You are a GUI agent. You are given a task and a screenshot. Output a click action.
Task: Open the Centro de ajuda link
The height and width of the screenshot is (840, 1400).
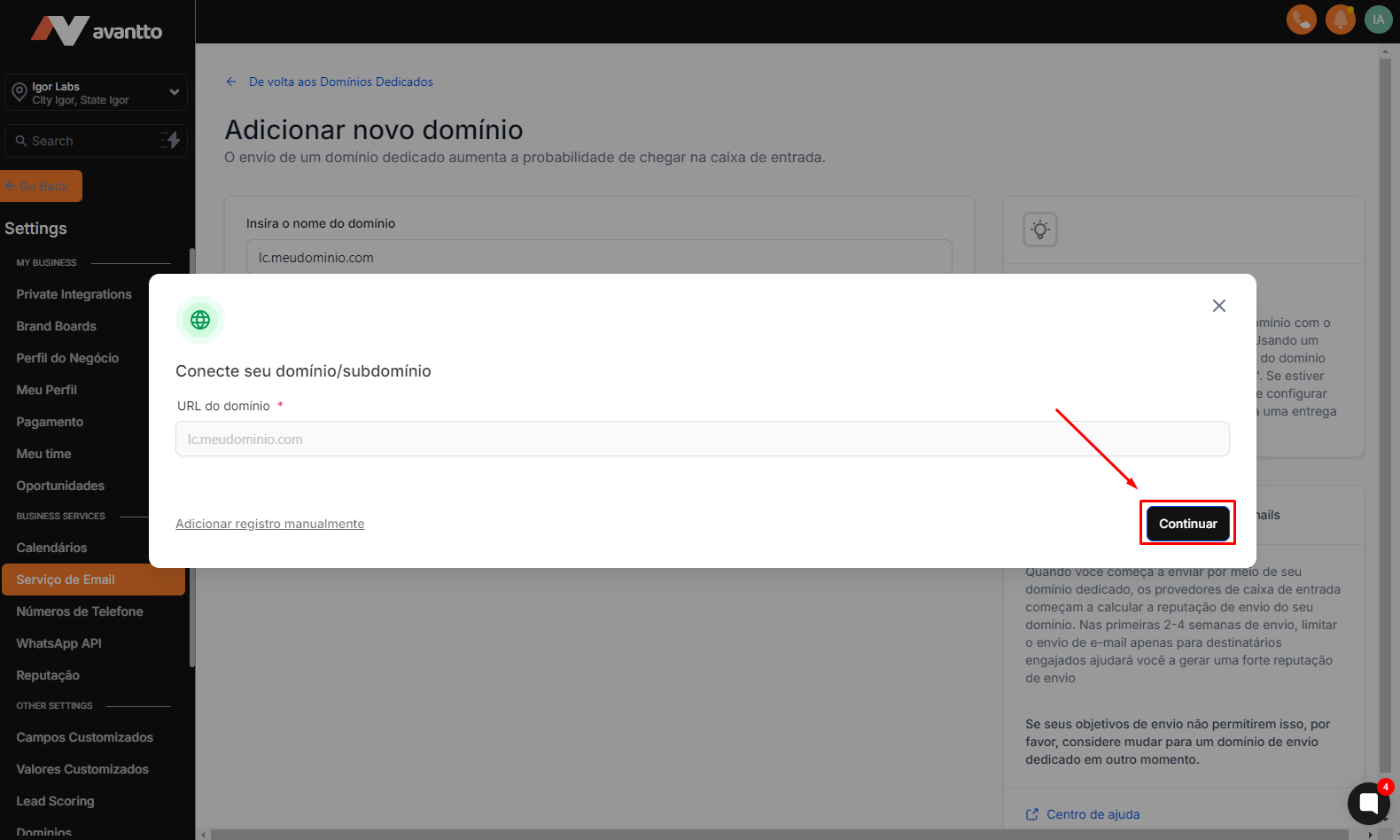(x=1093, y=814)
